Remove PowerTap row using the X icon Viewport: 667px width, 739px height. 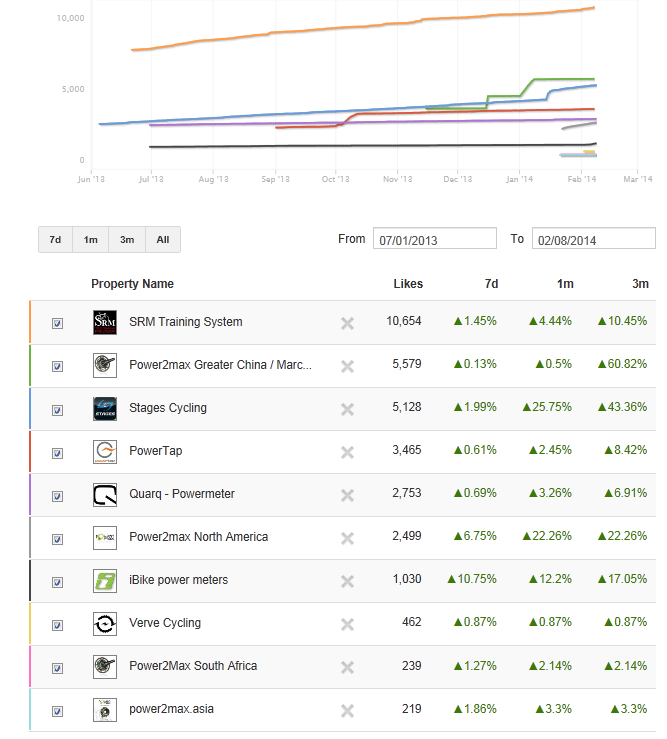coord(347,452)
